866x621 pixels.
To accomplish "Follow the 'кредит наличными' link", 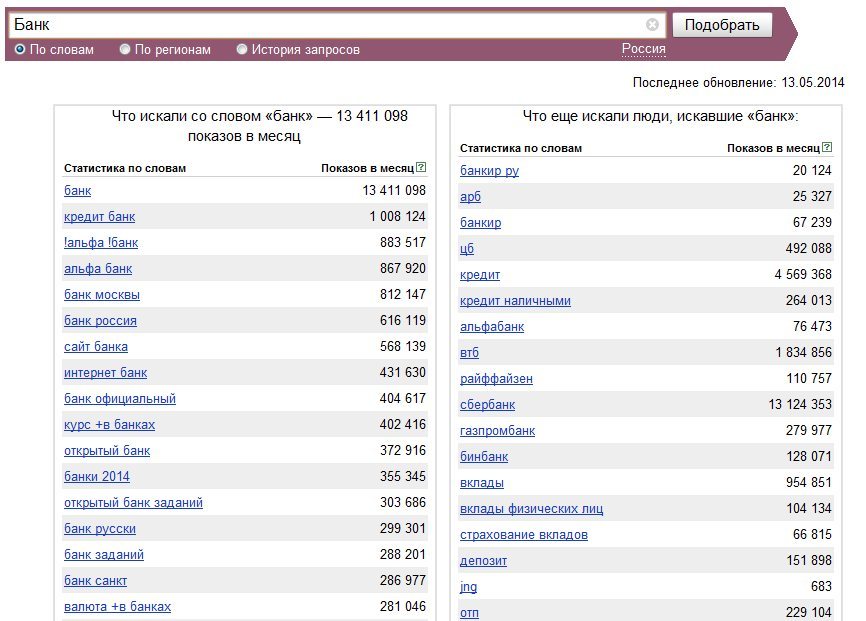I will [515, 301].
